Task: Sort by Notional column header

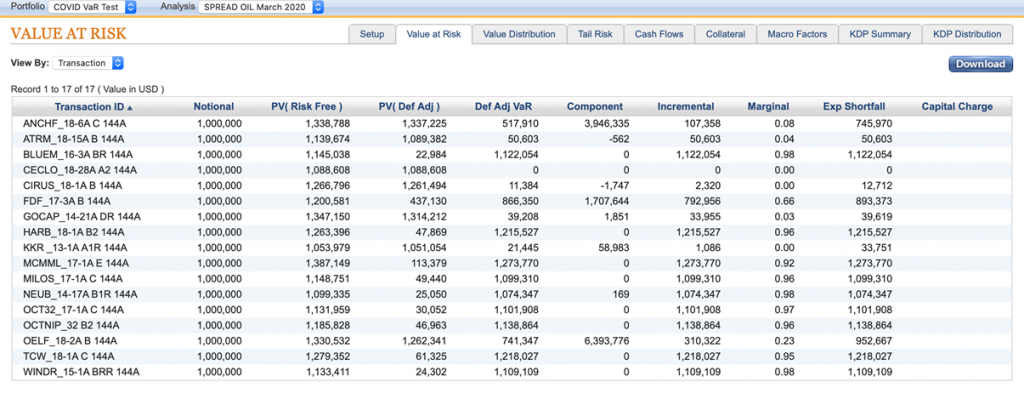Action: [214, 107]
